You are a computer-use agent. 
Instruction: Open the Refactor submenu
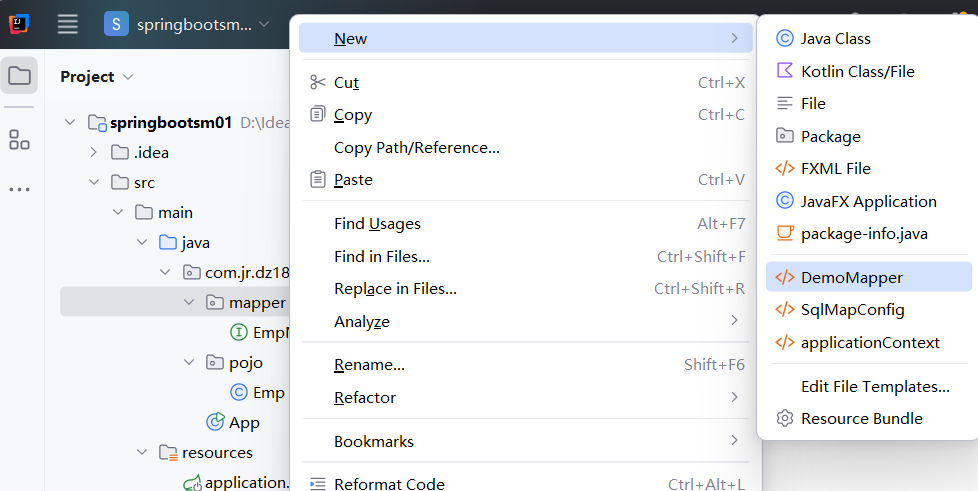pos(526,397)
